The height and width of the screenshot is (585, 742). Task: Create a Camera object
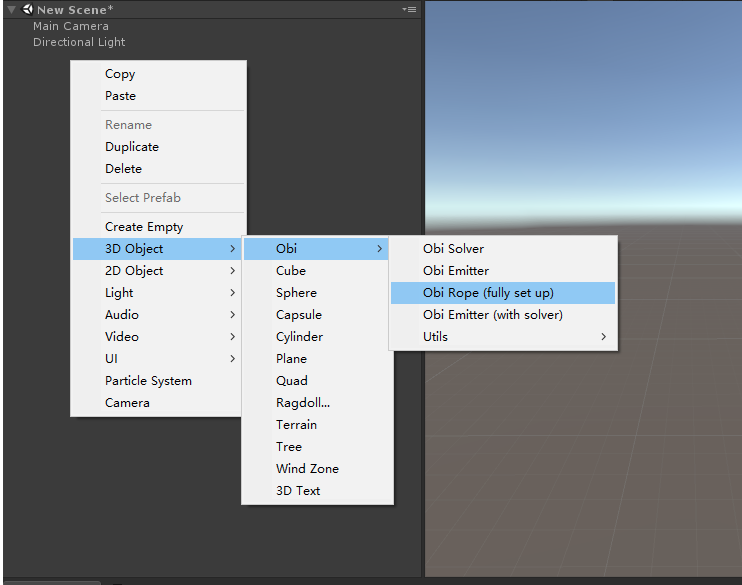click(159, 403)
